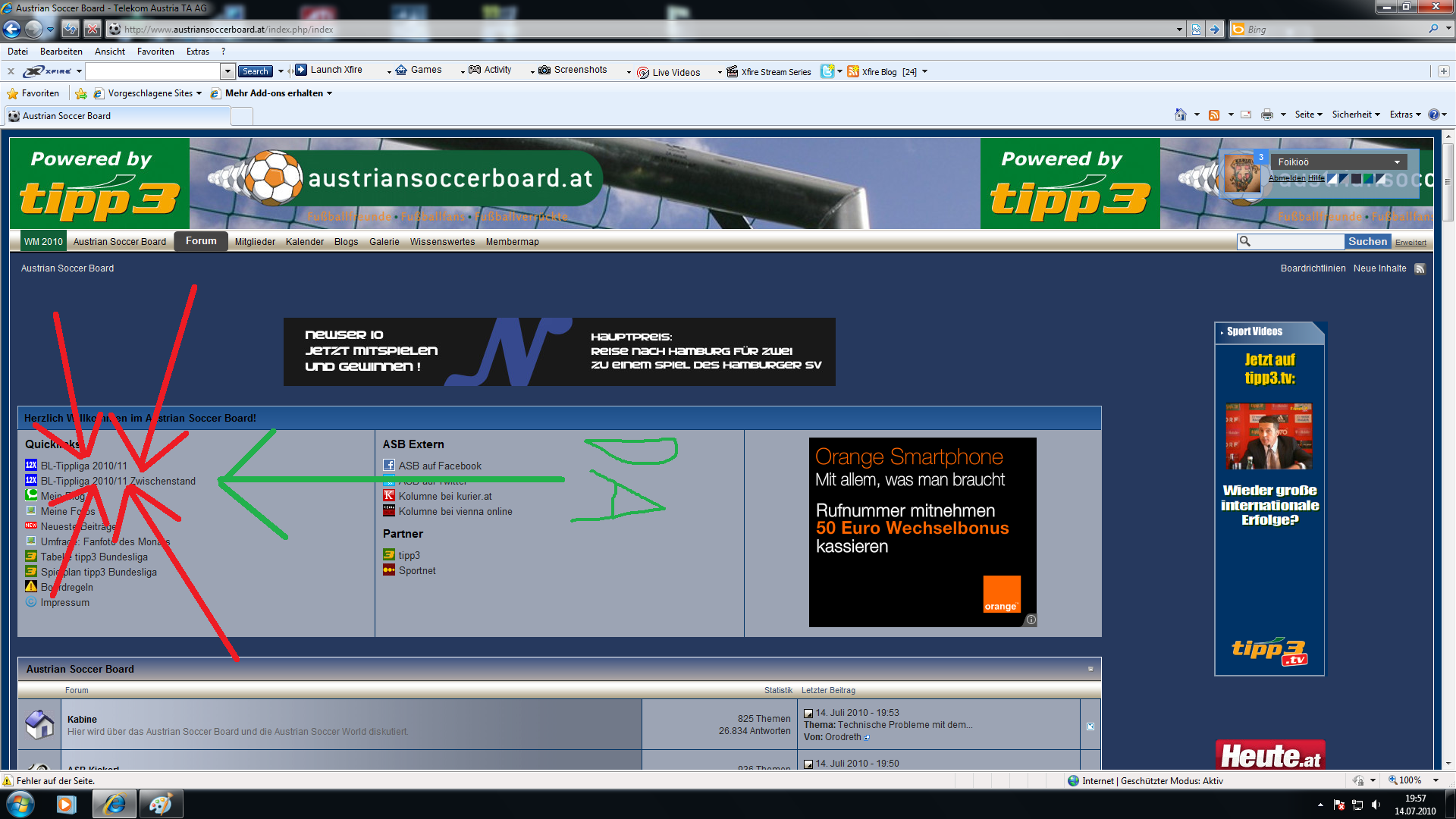
Task: Click the Foikioö profile avatar image
Action: click(x=1242, y=174)
